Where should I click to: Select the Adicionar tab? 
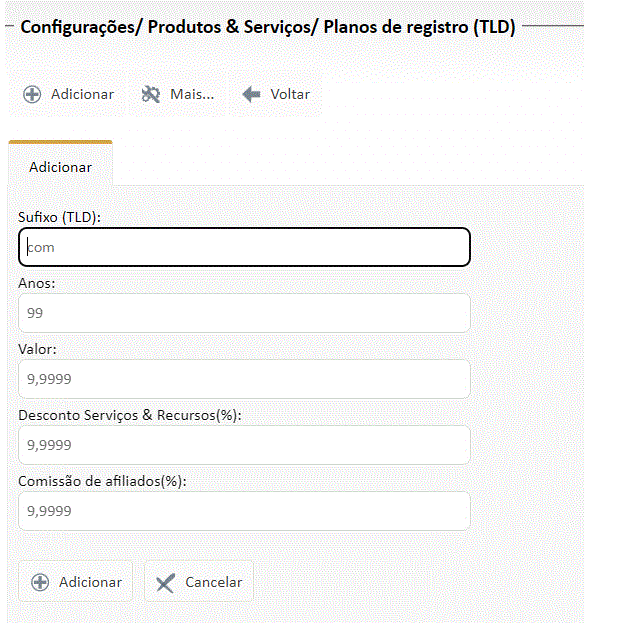click(x=60, y=167)
